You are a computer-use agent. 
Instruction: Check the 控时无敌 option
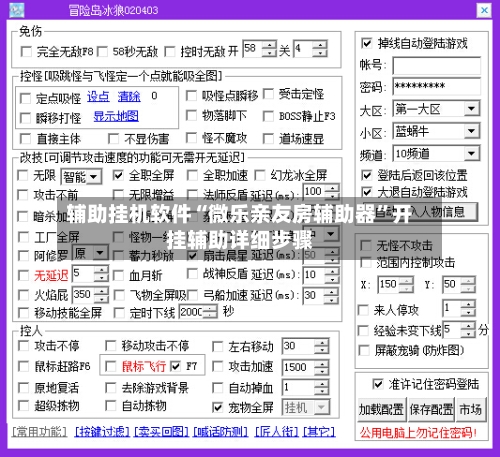coord(170,52)
